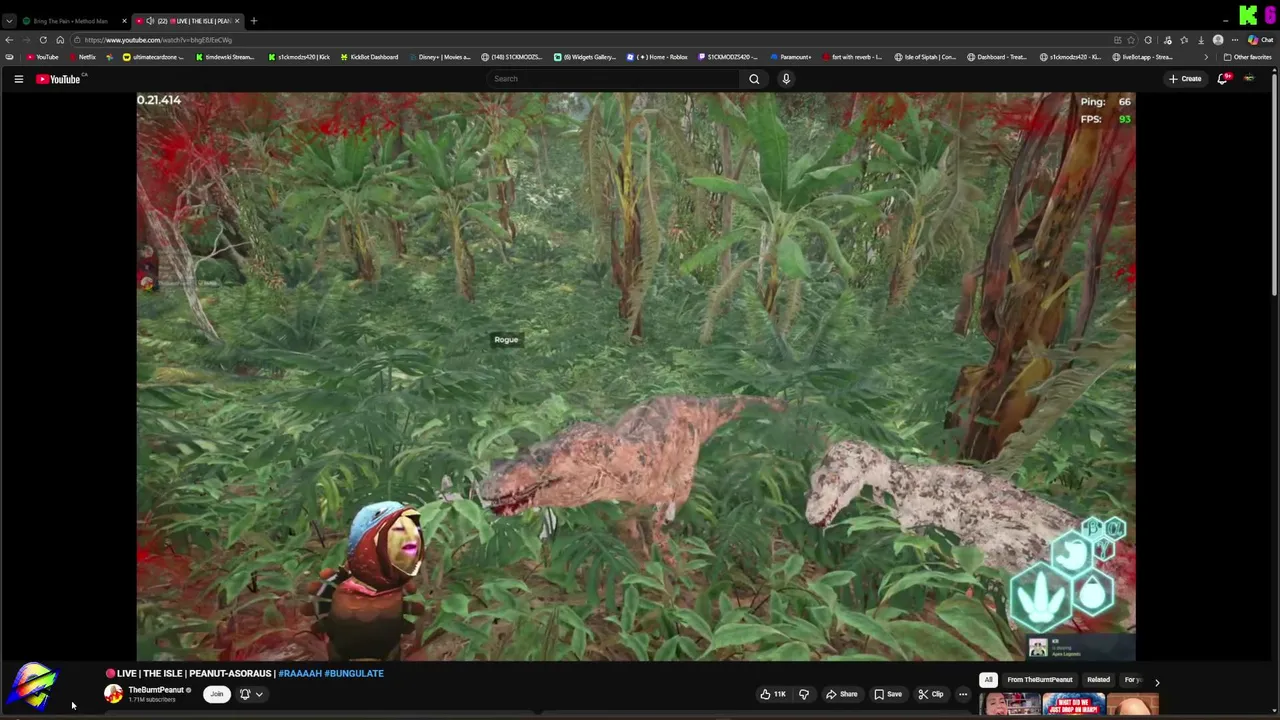Image resolution: width=1280 pixels, height=720 pixels.
Task: Select the From TheBurntPeanut chip
Action: 1039,680
